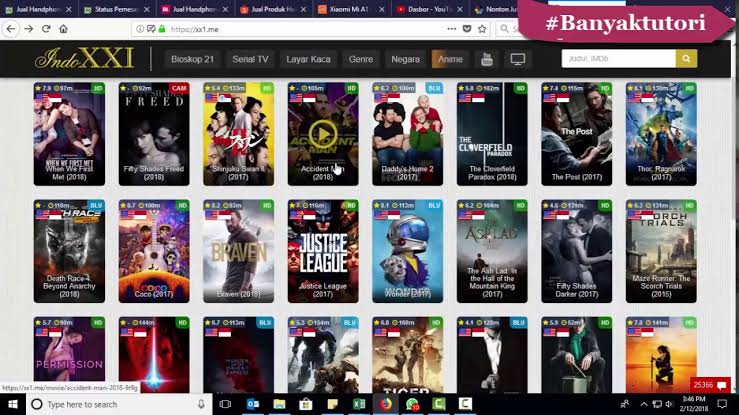This screenshot has height=415, width=739.
Task: Open the Windows Start menu
Action: pos(13,404)
